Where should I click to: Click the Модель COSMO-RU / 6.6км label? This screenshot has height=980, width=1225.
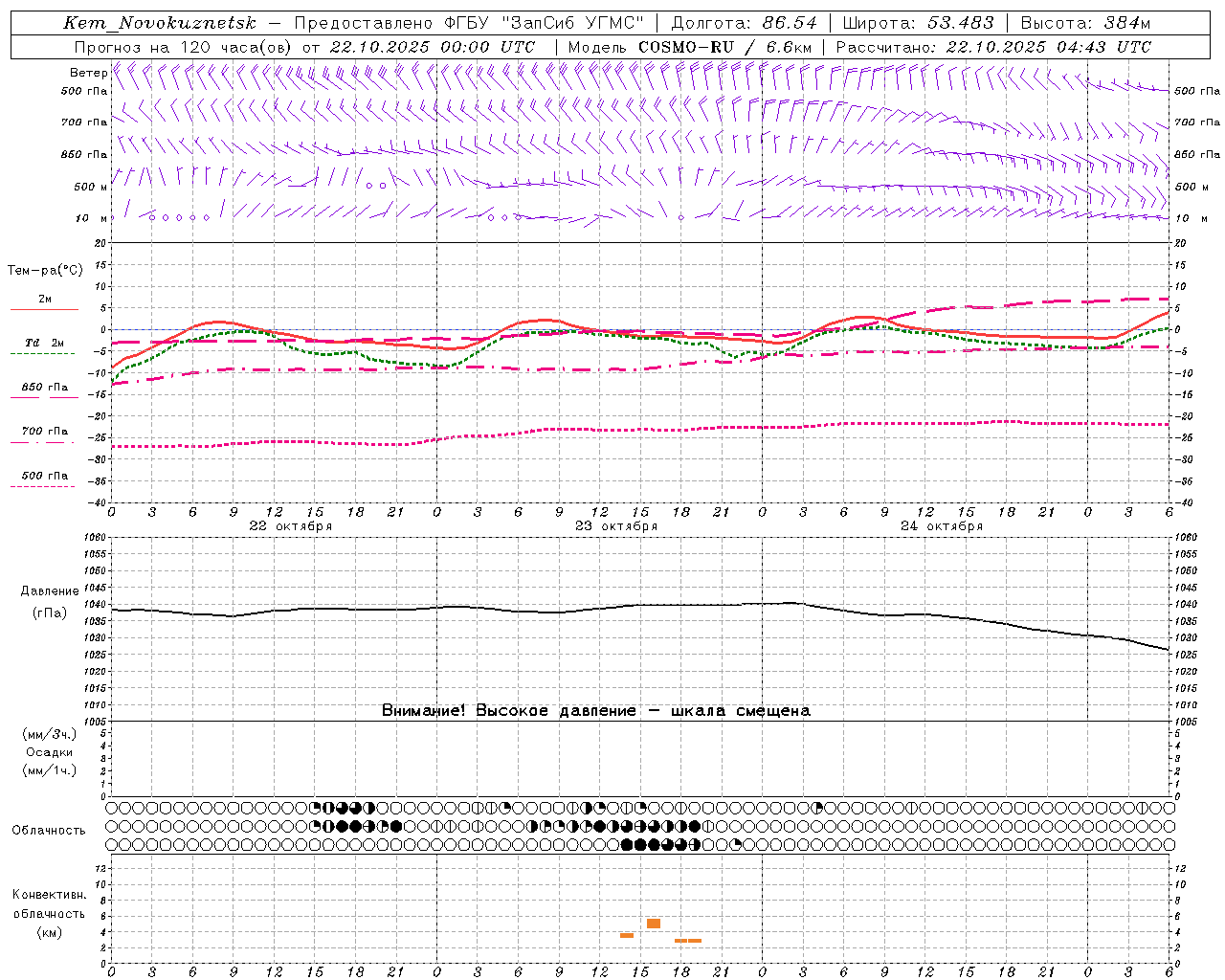(690, 47)
